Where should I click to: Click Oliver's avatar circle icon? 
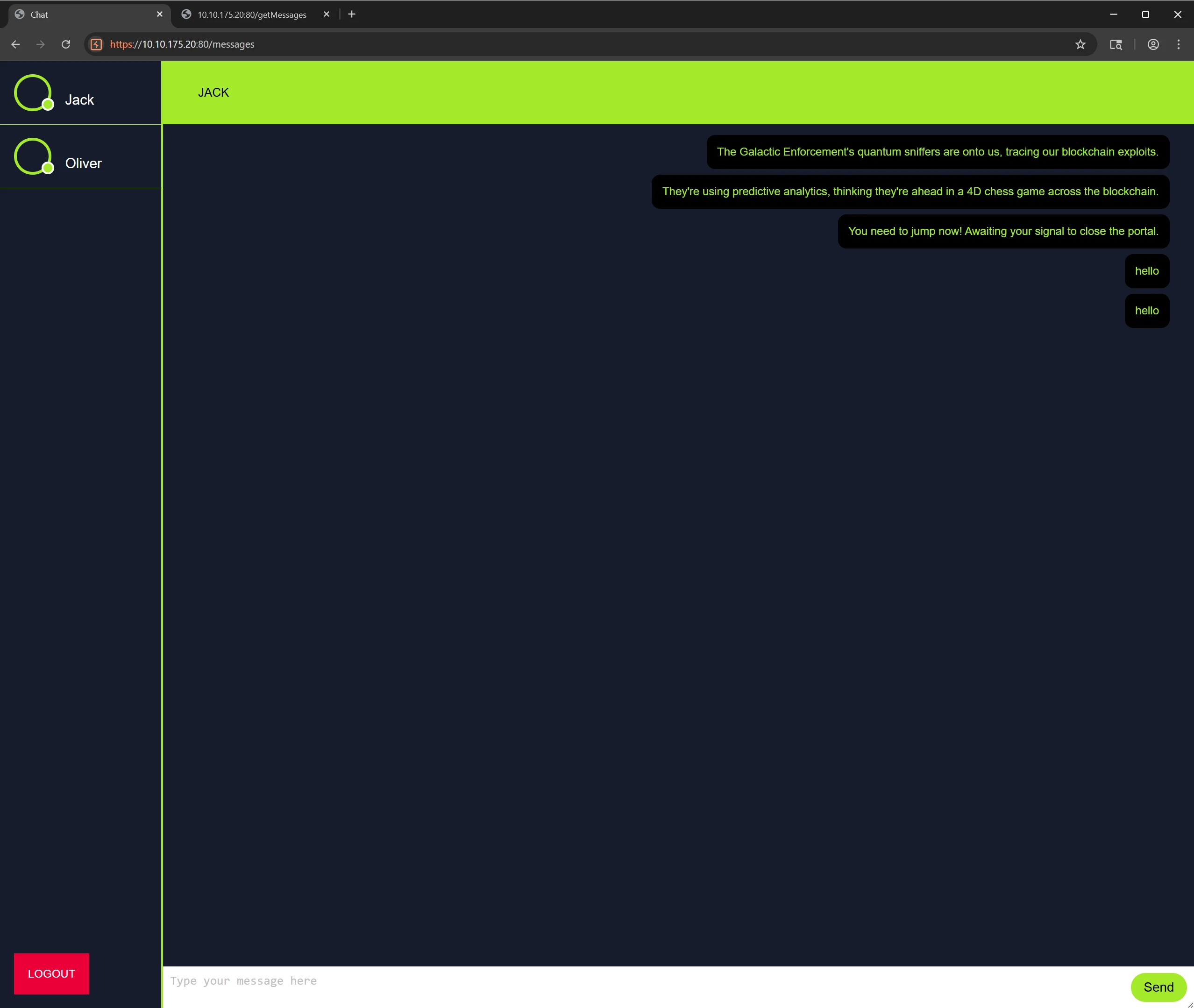[x=33, y=156]
